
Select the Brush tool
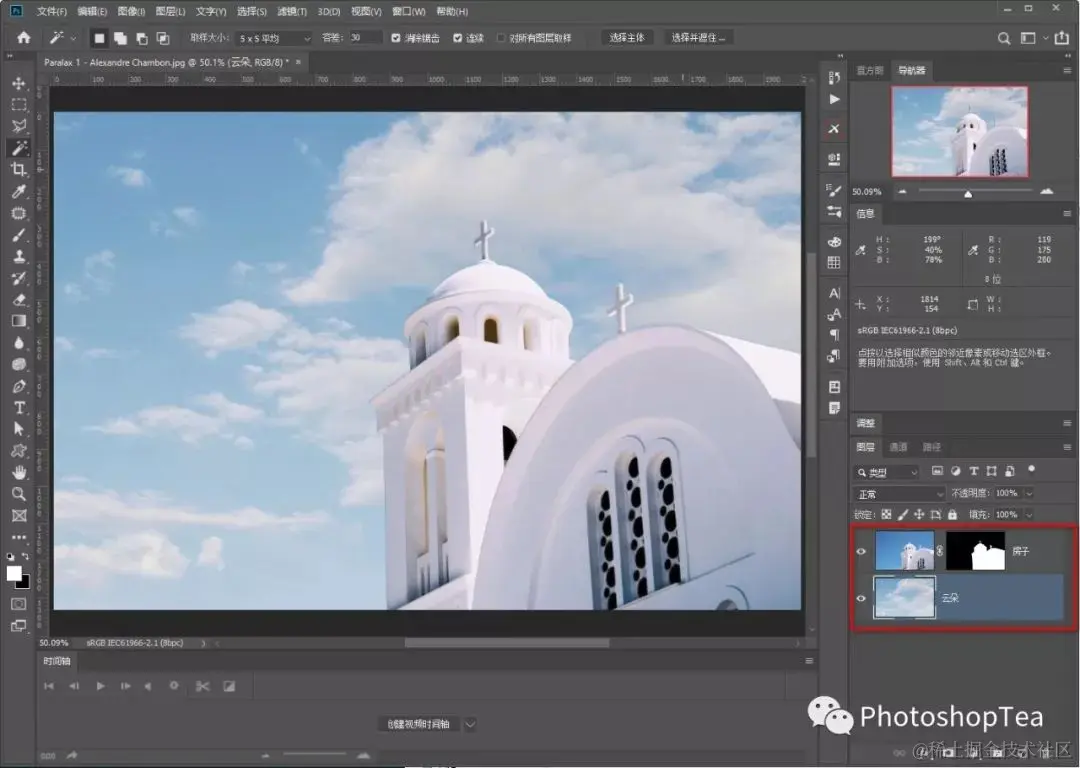pyautogui.click(x=19, y=235)
